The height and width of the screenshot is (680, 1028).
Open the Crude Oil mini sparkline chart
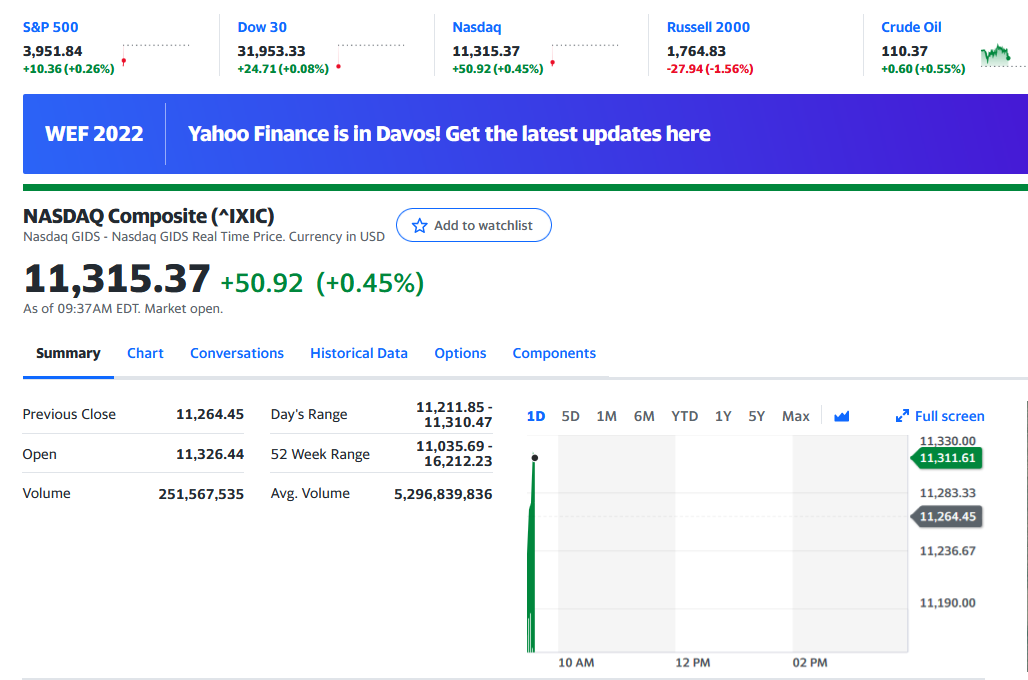[x=1003, y=56]
